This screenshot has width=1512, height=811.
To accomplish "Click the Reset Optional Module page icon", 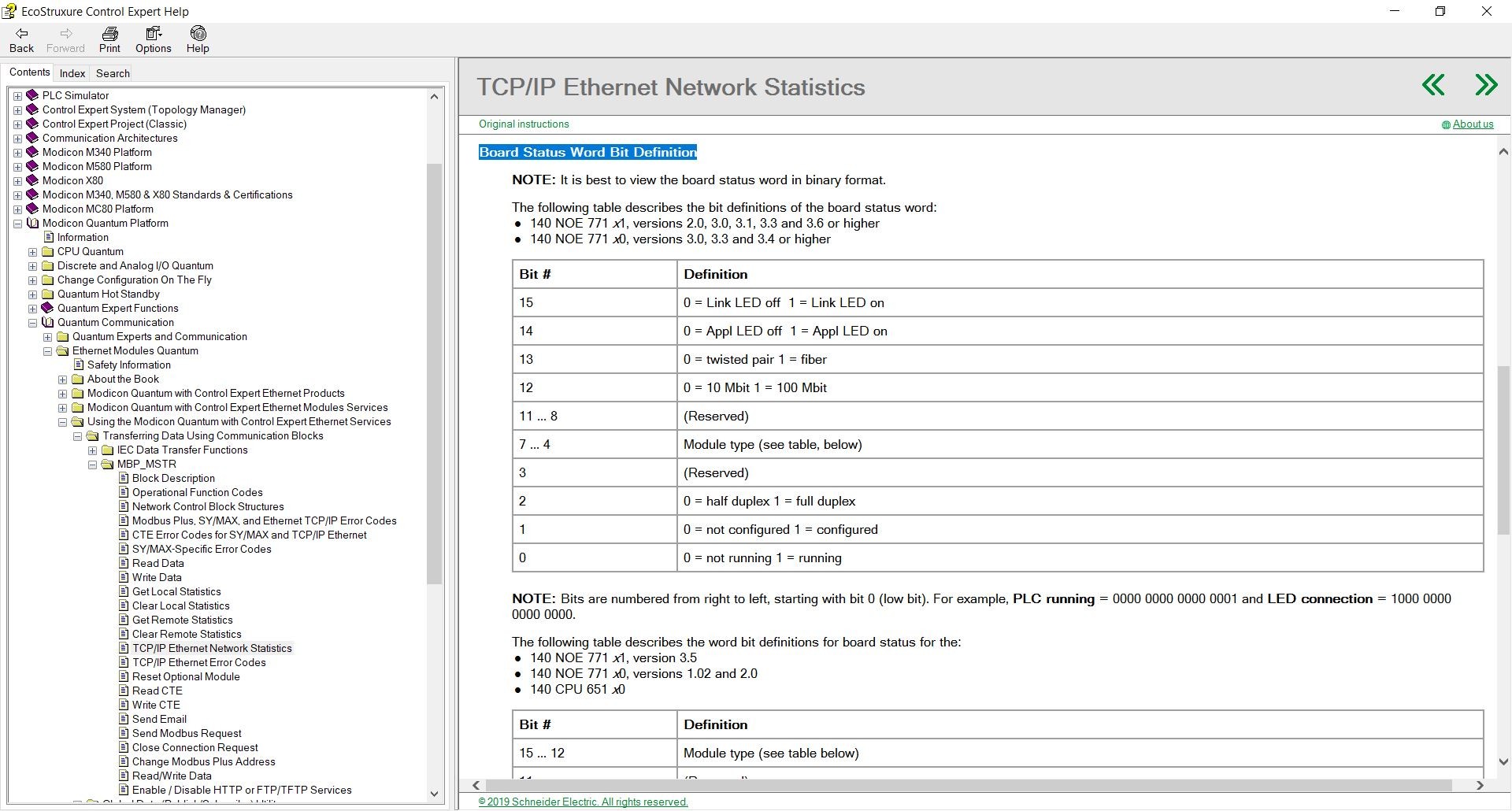I will coord(124,676).
